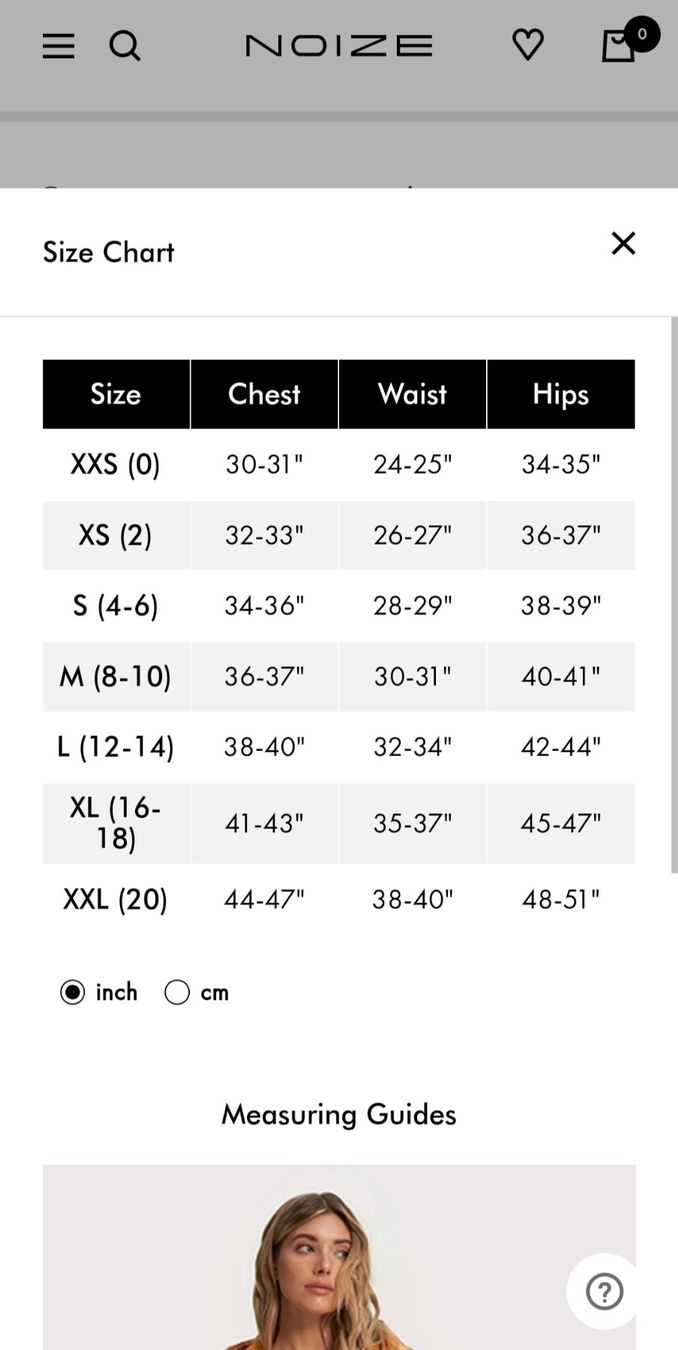Open the help question mark bubble

605,1291
